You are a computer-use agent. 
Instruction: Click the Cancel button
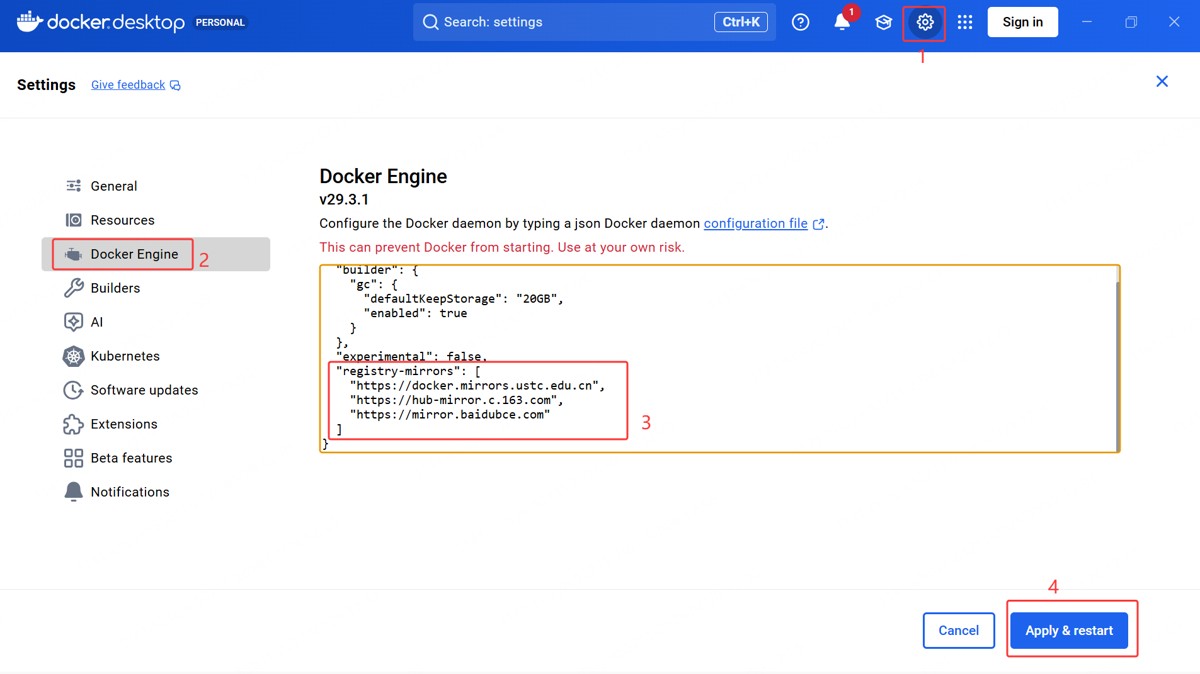coord(958,630)
